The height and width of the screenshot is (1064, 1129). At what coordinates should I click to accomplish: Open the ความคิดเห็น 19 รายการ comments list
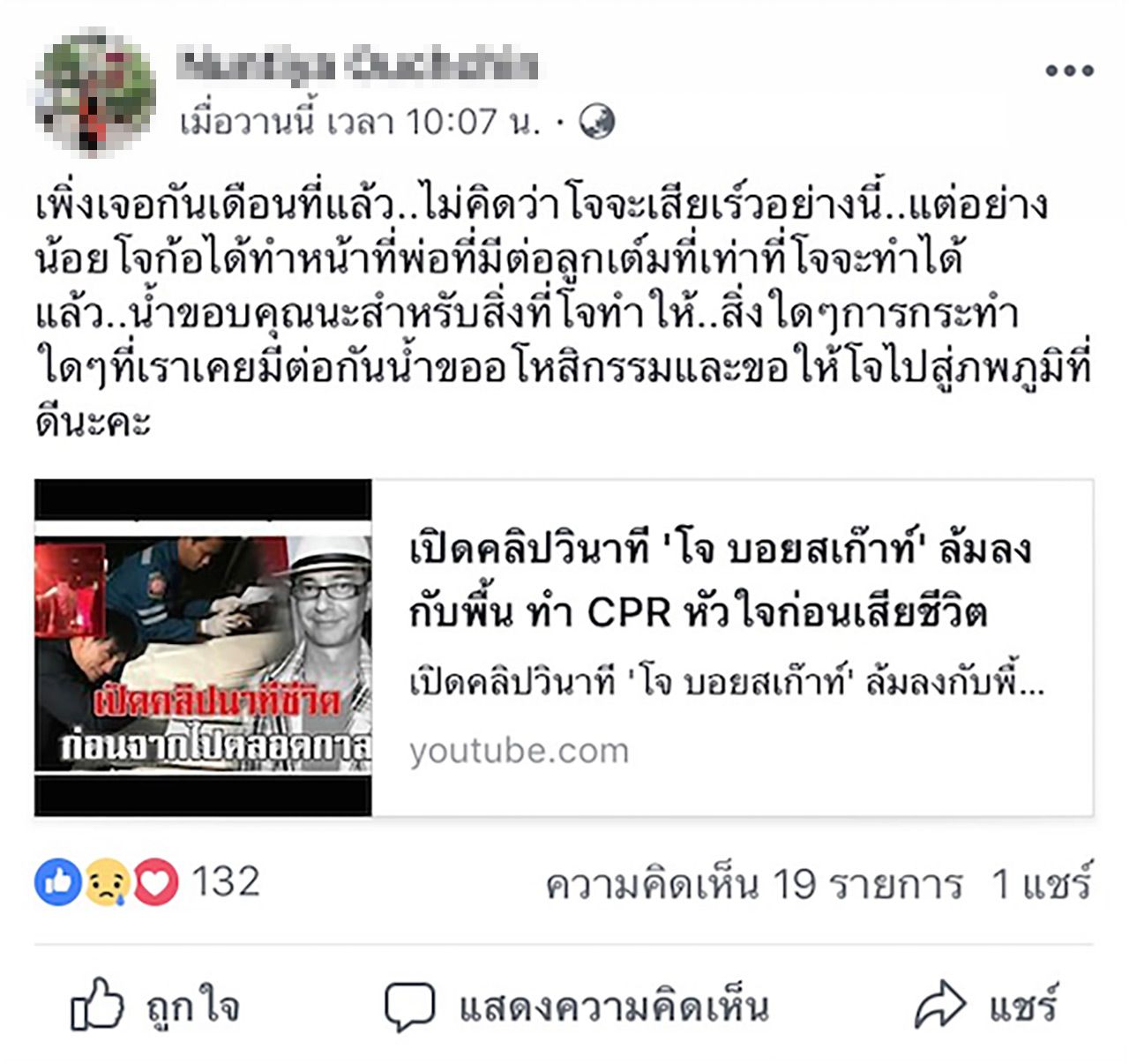click(x=754, y=883)
